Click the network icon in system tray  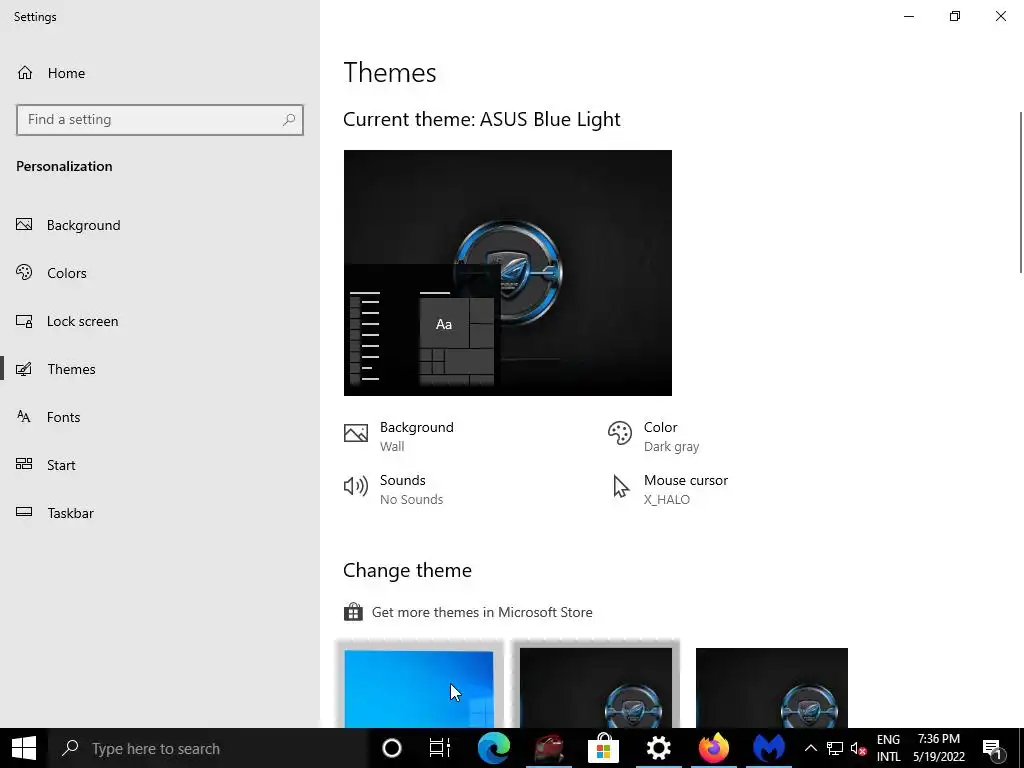[835, 748]
